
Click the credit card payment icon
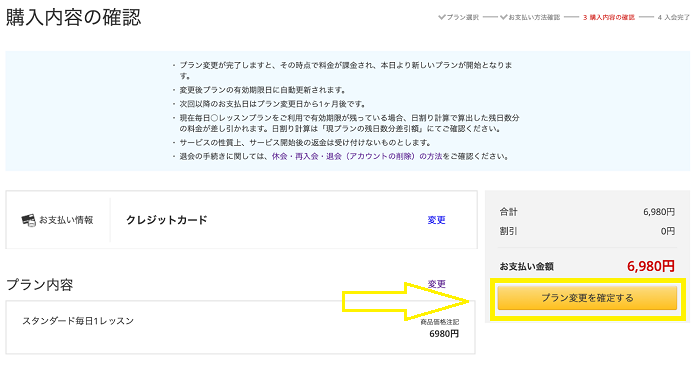point(29,220)
